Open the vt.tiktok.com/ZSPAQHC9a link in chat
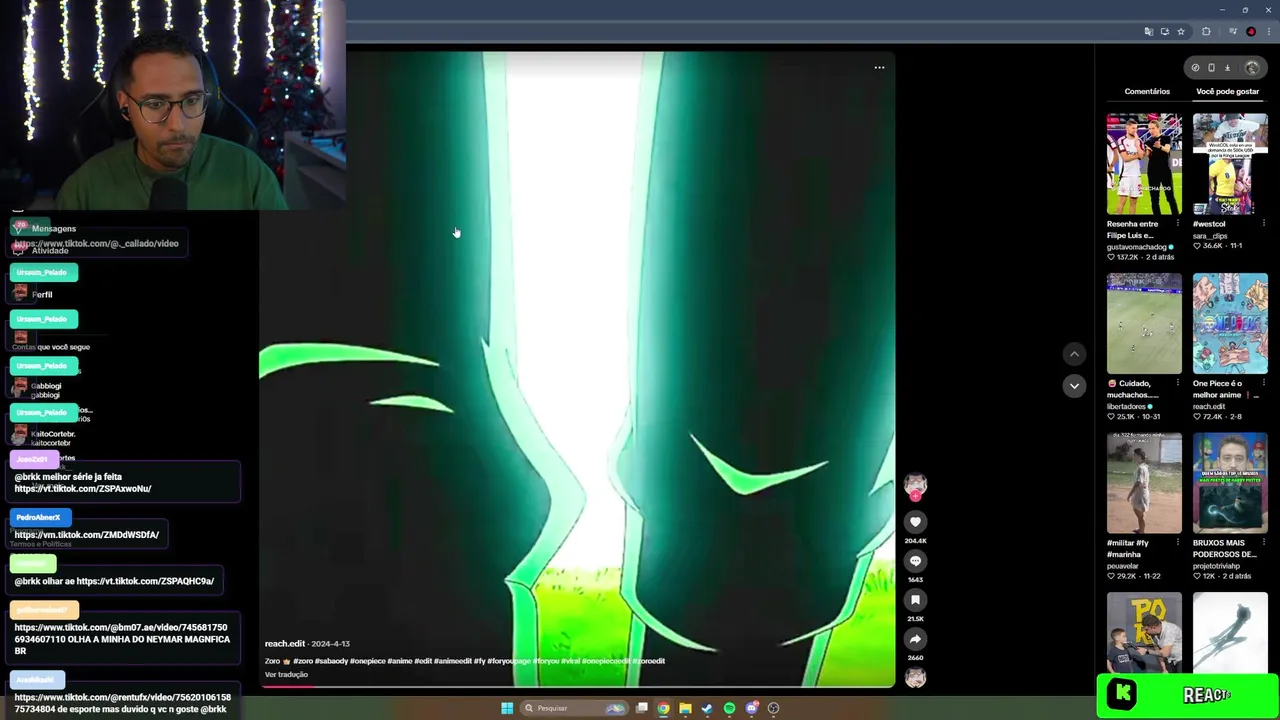Screen dimensions: 1280x720 point(145,581)
